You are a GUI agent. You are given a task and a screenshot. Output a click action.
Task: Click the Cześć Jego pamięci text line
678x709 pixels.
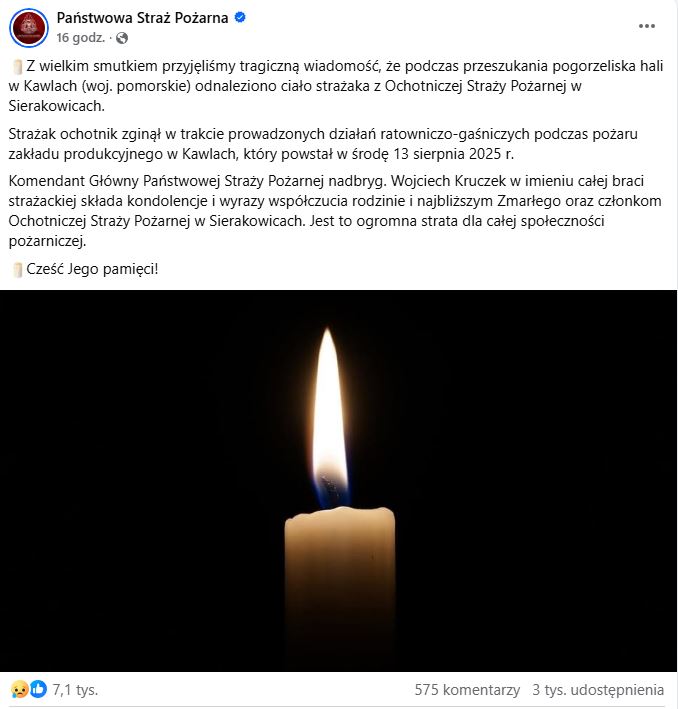92,269
